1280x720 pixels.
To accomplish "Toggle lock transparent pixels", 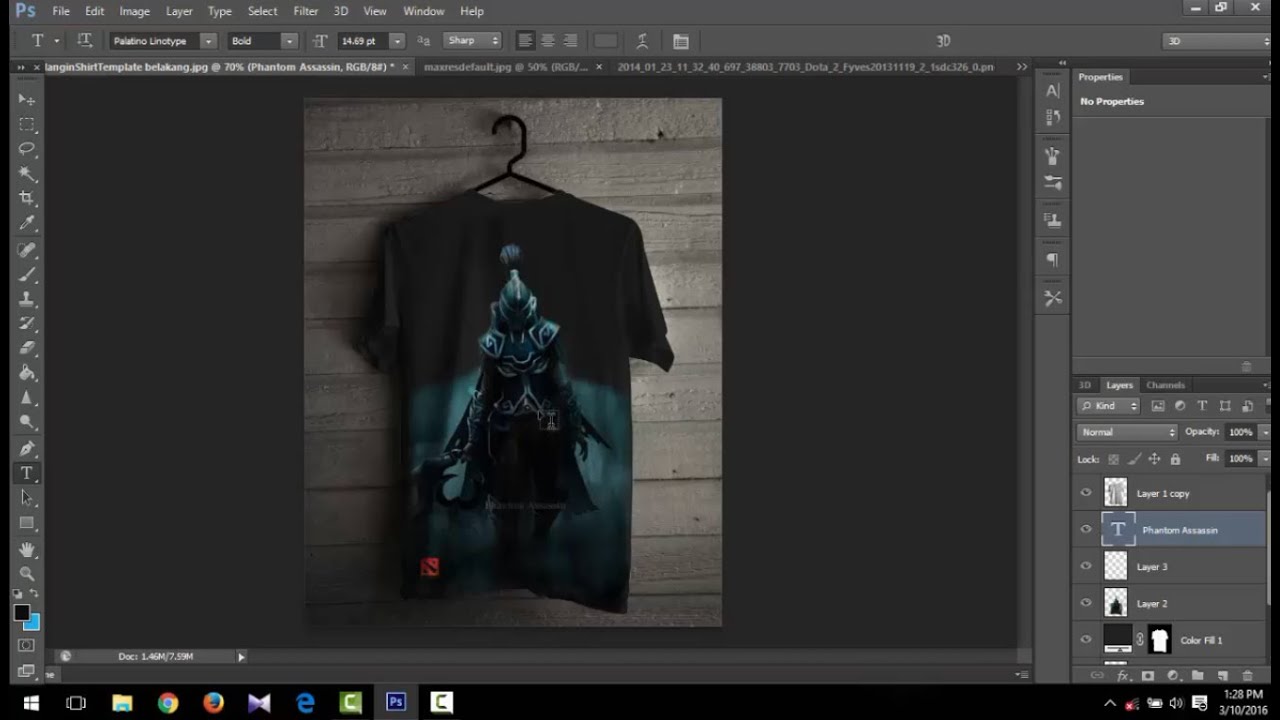I will coord(1114,459).
